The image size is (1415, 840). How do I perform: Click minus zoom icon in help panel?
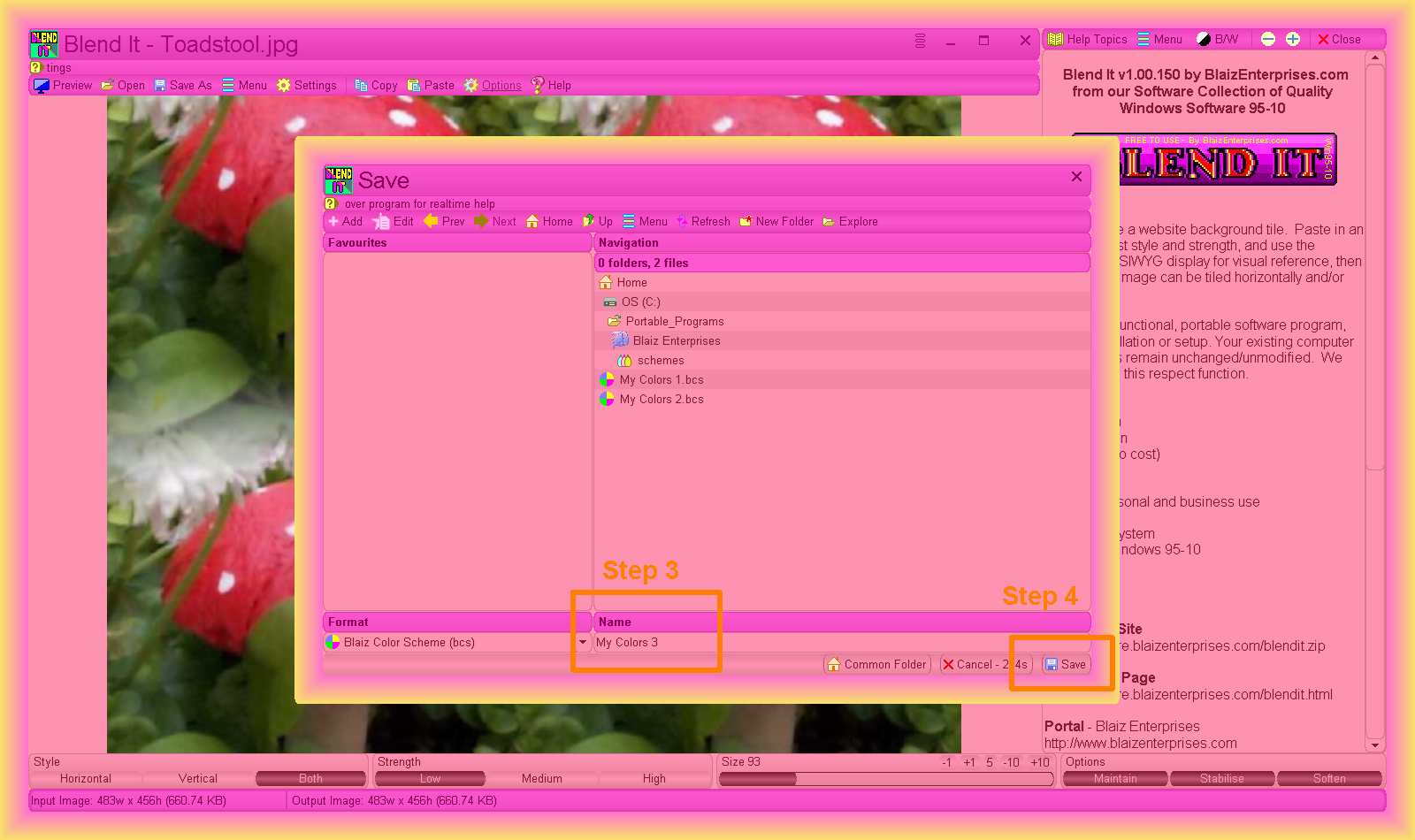click(1268, 40)
